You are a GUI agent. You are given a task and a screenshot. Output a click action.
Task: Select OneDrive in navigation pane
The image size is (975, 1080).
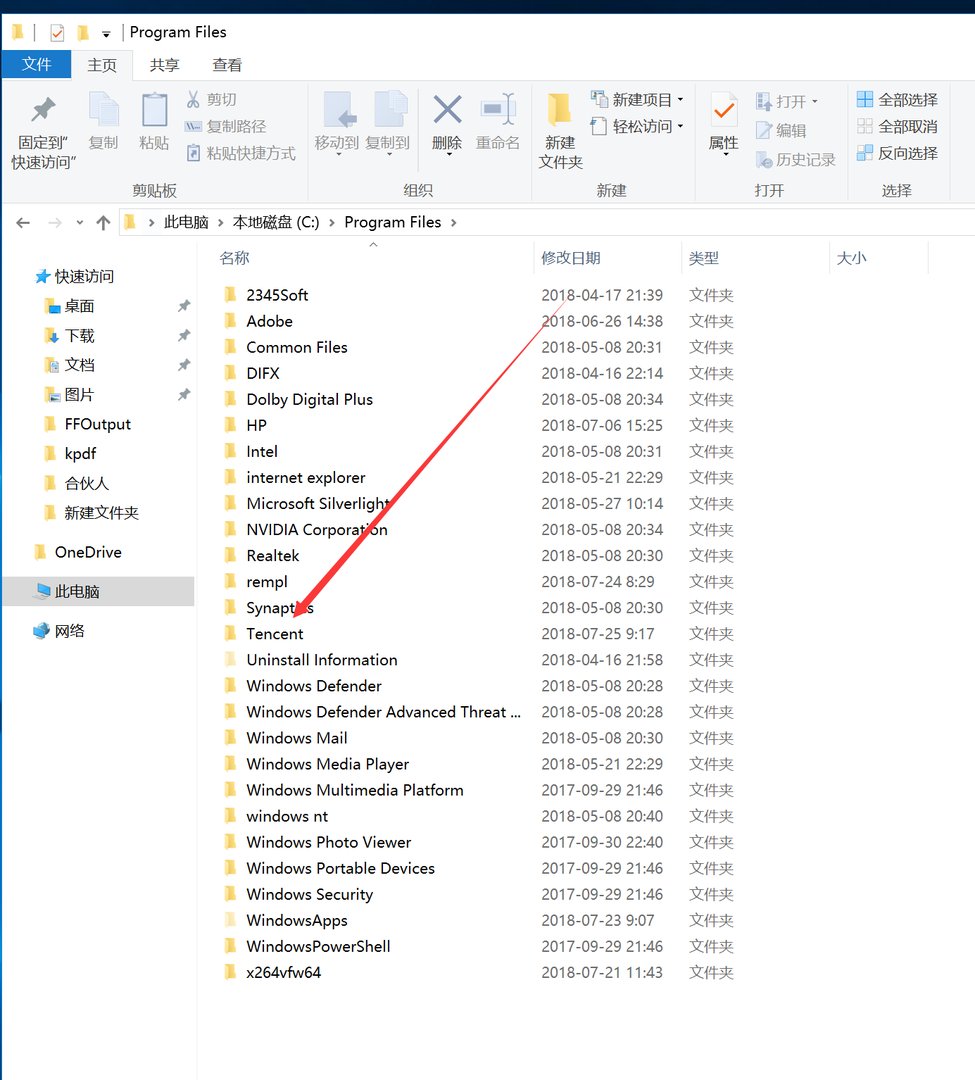coord(88,552)
